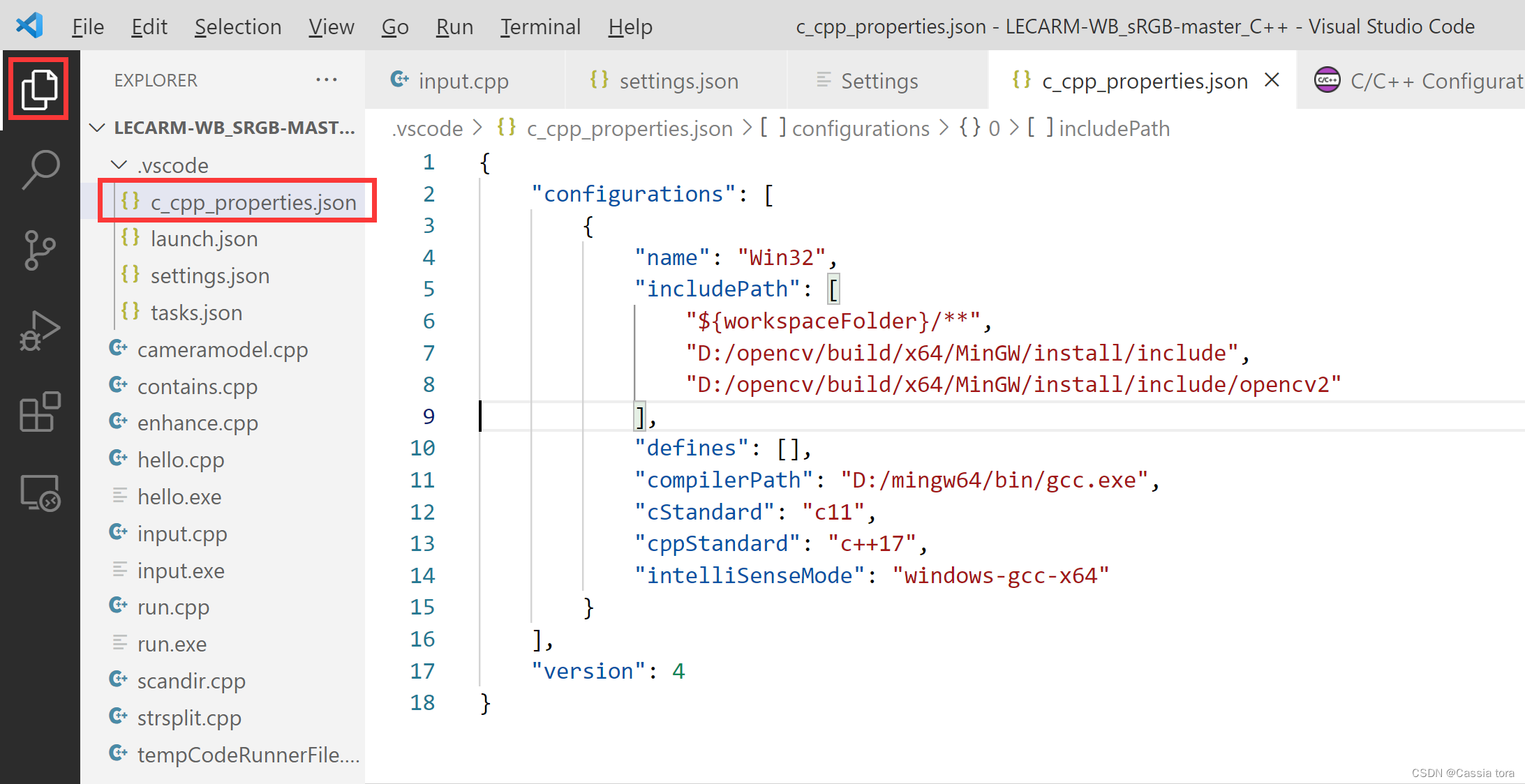The width and height of the screenshot is (1525, 784).
Task: Open tasks.json from the Explorer
Action: [196, 312]
